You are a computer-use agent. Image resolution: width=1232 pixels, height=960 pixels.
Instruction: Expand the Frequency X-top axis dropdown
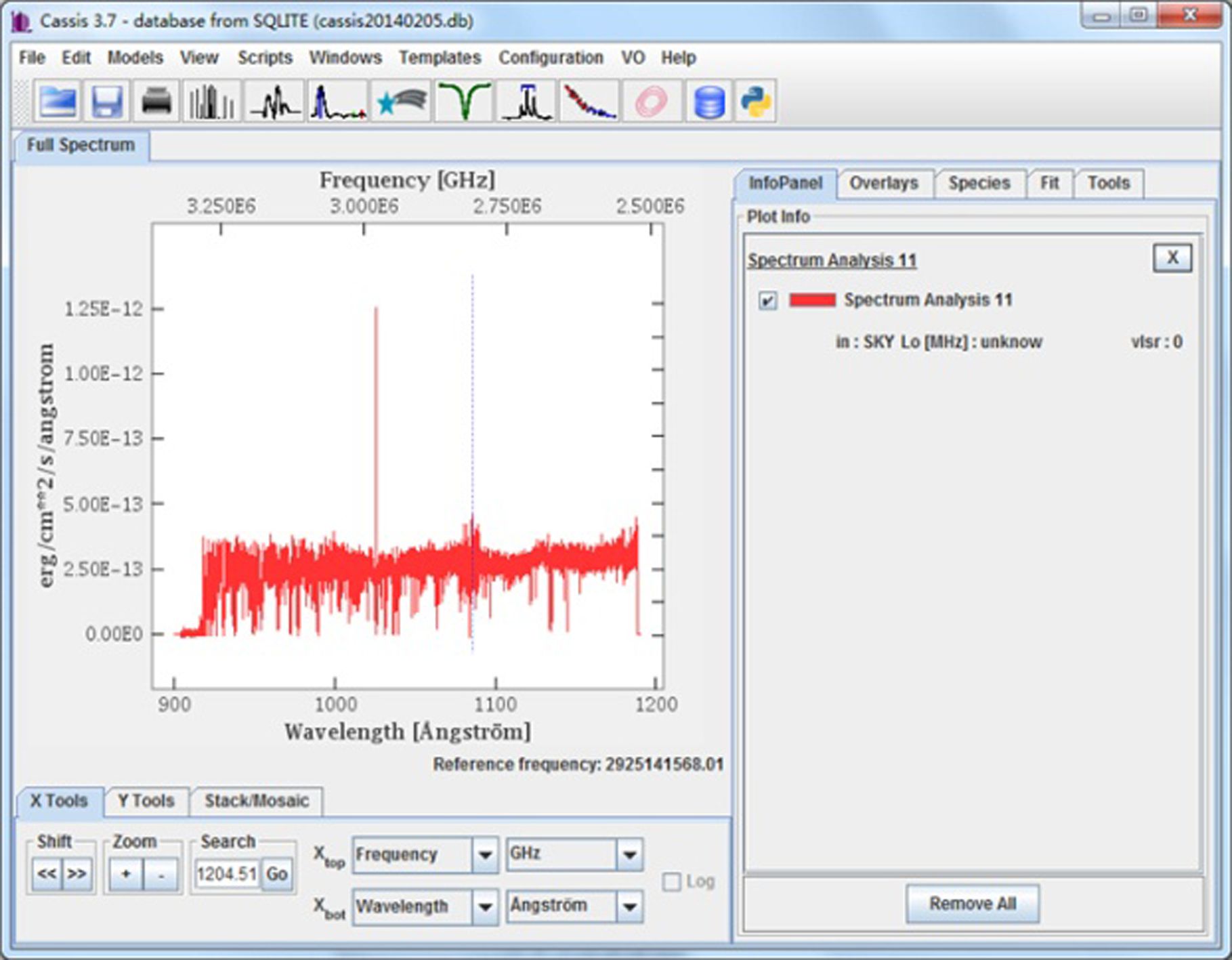point(485,855)
